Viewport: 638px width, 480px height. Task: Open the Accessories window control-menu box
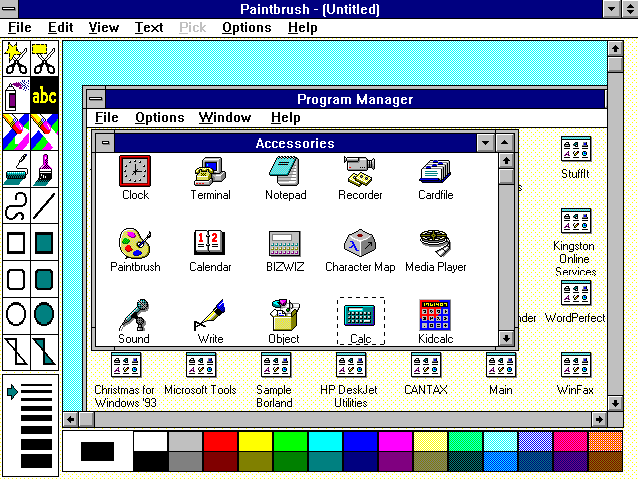click(105, 143)
